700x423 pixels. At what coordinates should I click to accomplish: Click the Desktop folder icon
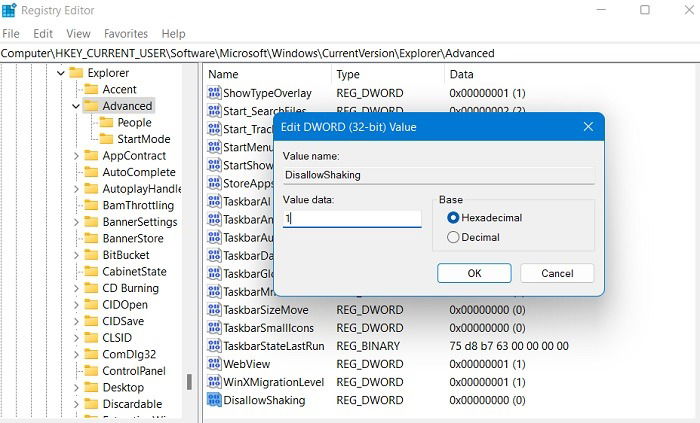[x=91, y=387]
